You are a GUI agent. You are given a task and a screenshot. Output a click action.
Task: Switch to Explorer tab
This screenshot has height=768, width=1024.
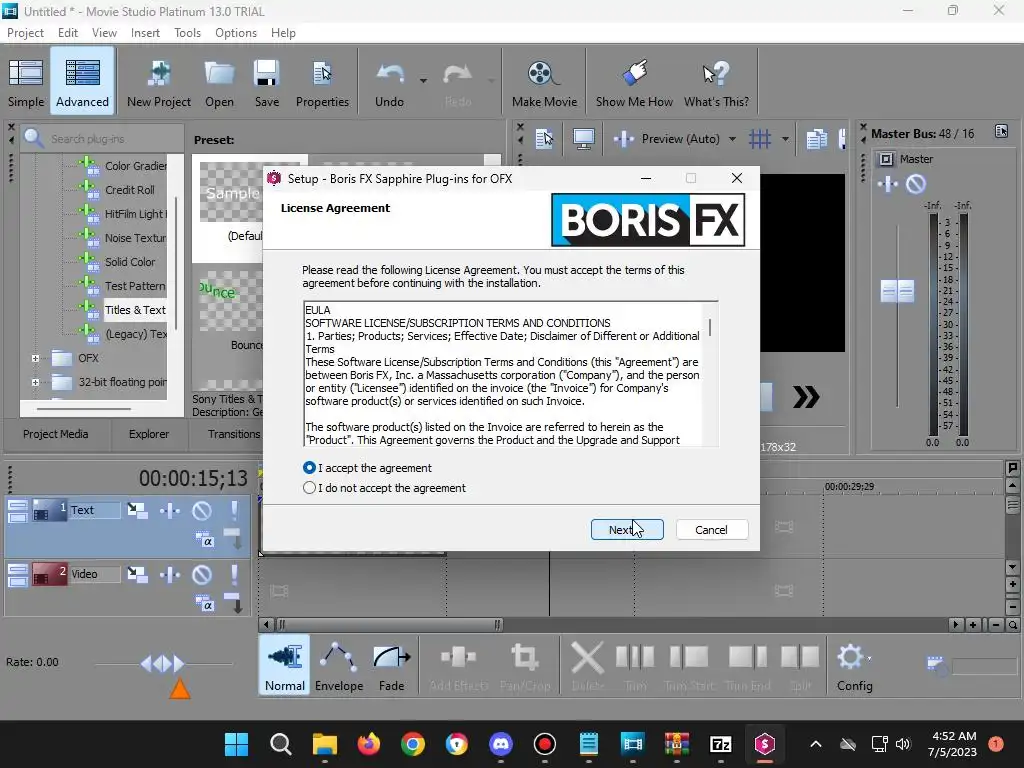pyautogui.click(x=149, y=434)
